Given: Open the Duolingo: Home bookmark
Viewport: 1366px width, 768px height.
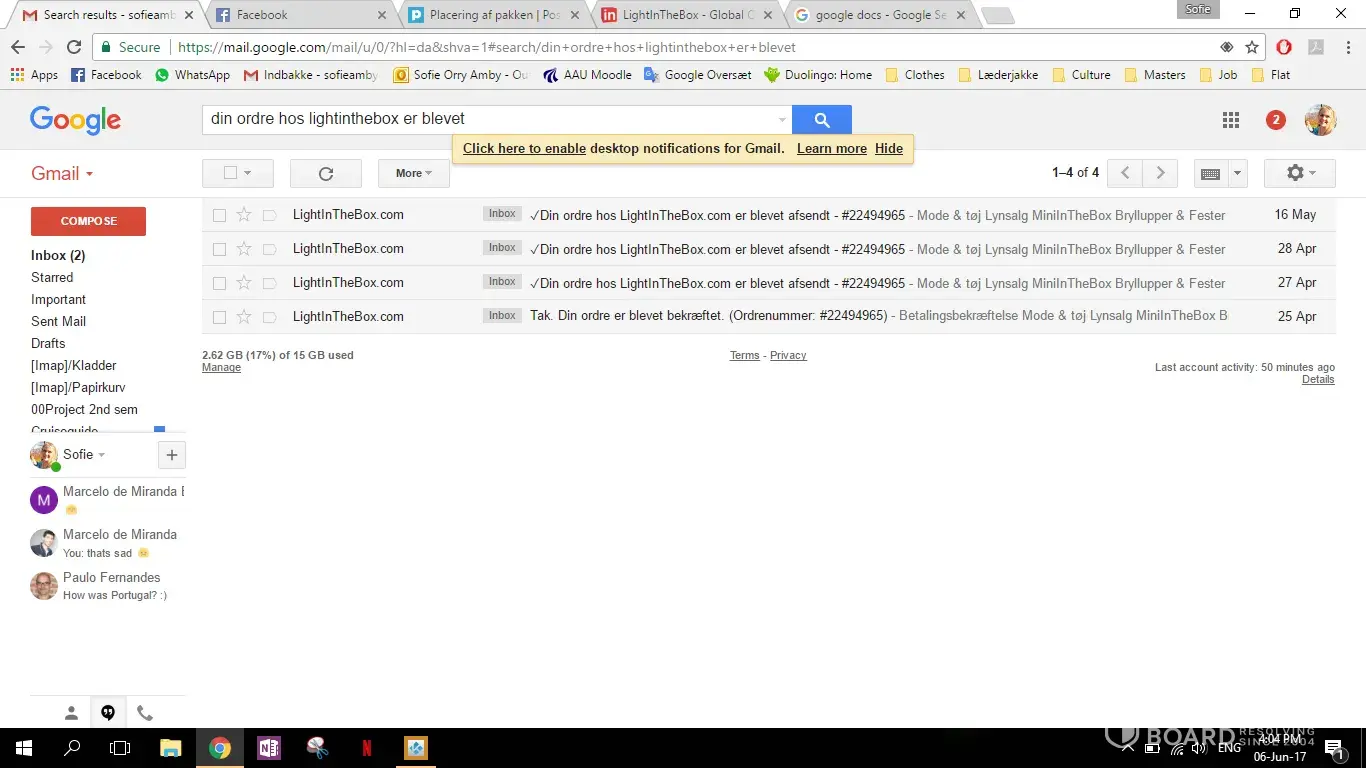Looking at the screenshot, I should point(818,75).
